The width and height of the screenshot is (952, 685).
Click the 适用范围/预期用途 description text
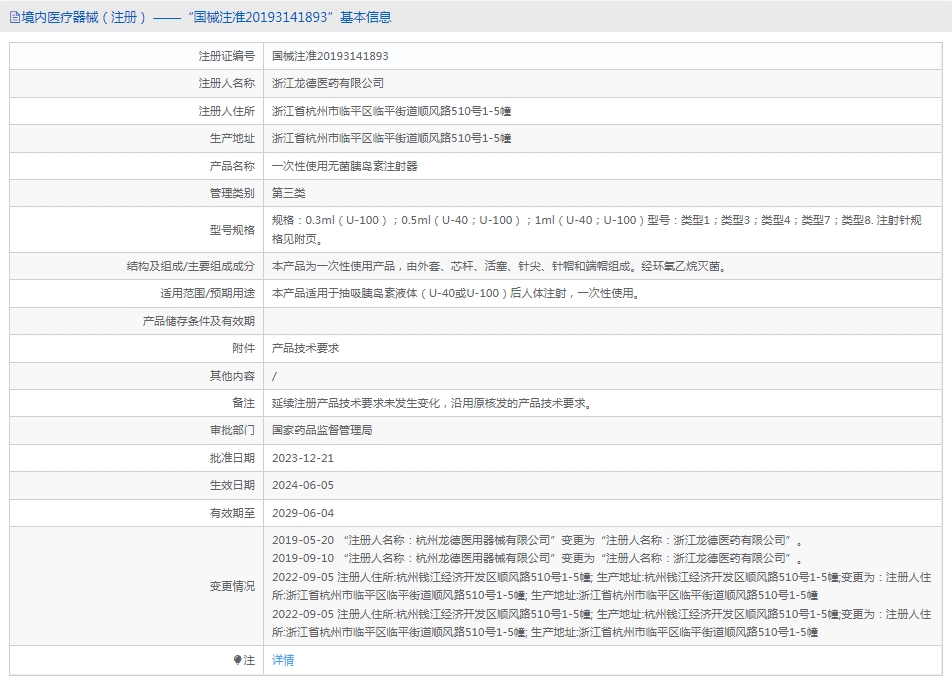(x=456, y=293)
